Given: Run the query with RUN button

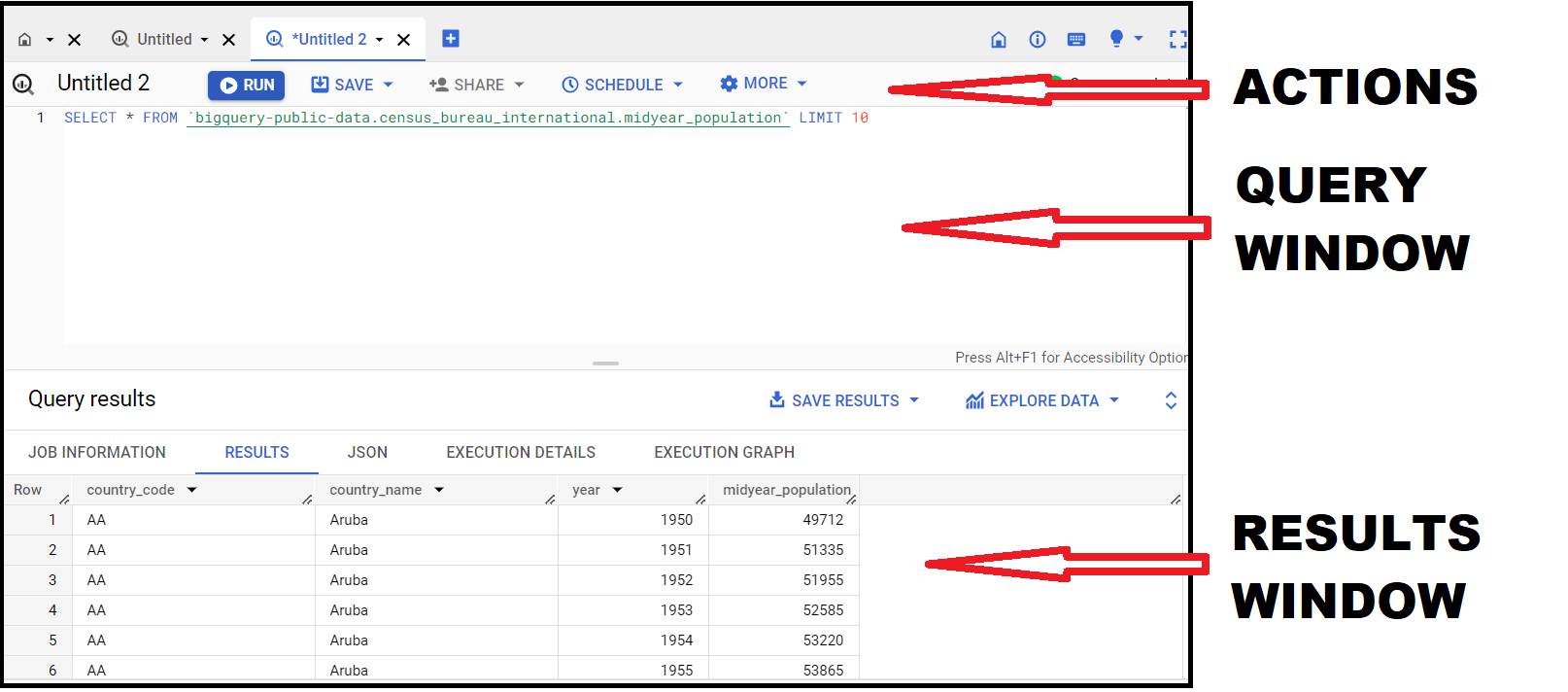Looking at the screenshot, I should [x=246, y=86].
